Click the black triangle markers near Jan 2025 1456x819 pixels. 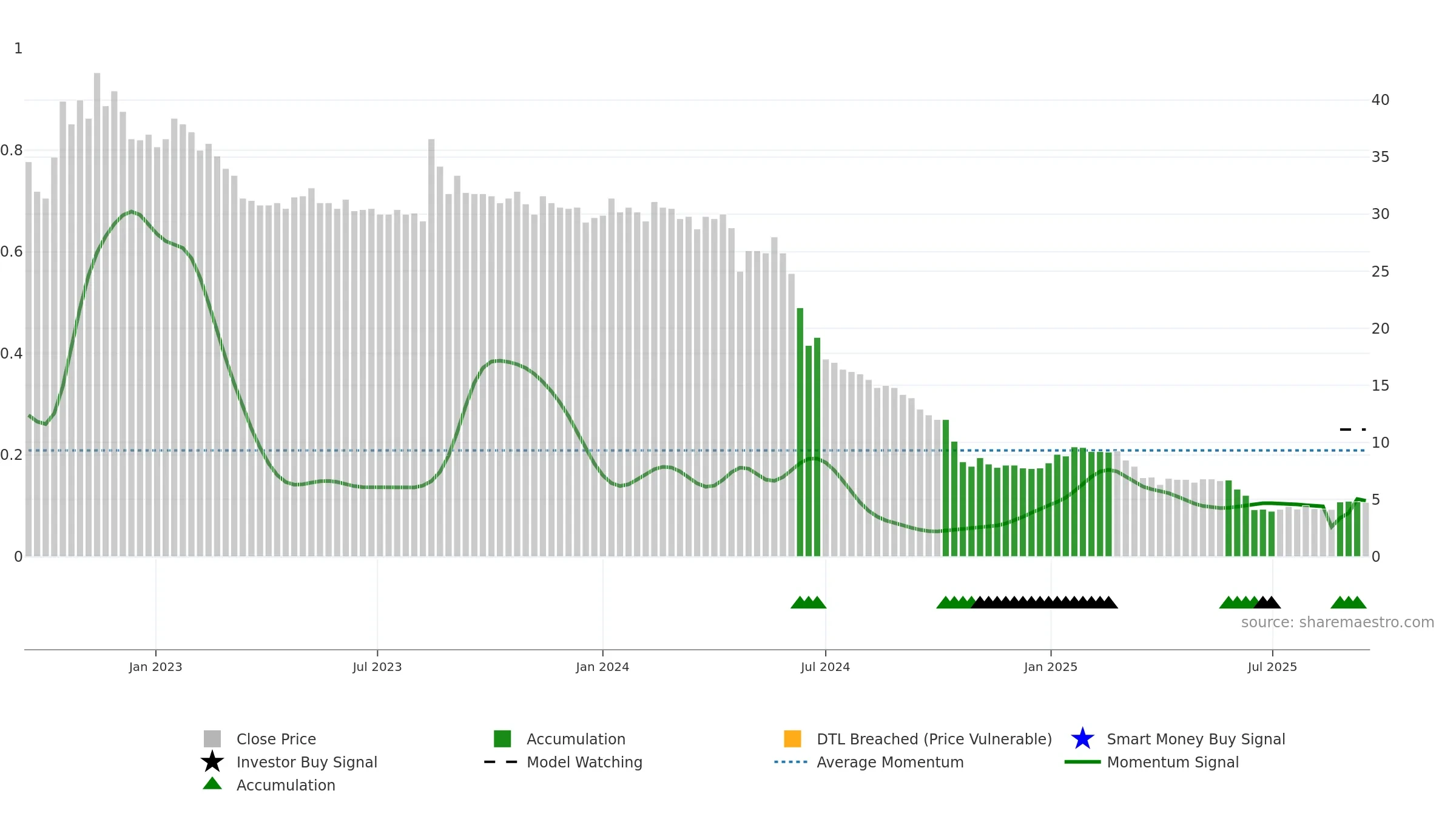point(1045,602)
